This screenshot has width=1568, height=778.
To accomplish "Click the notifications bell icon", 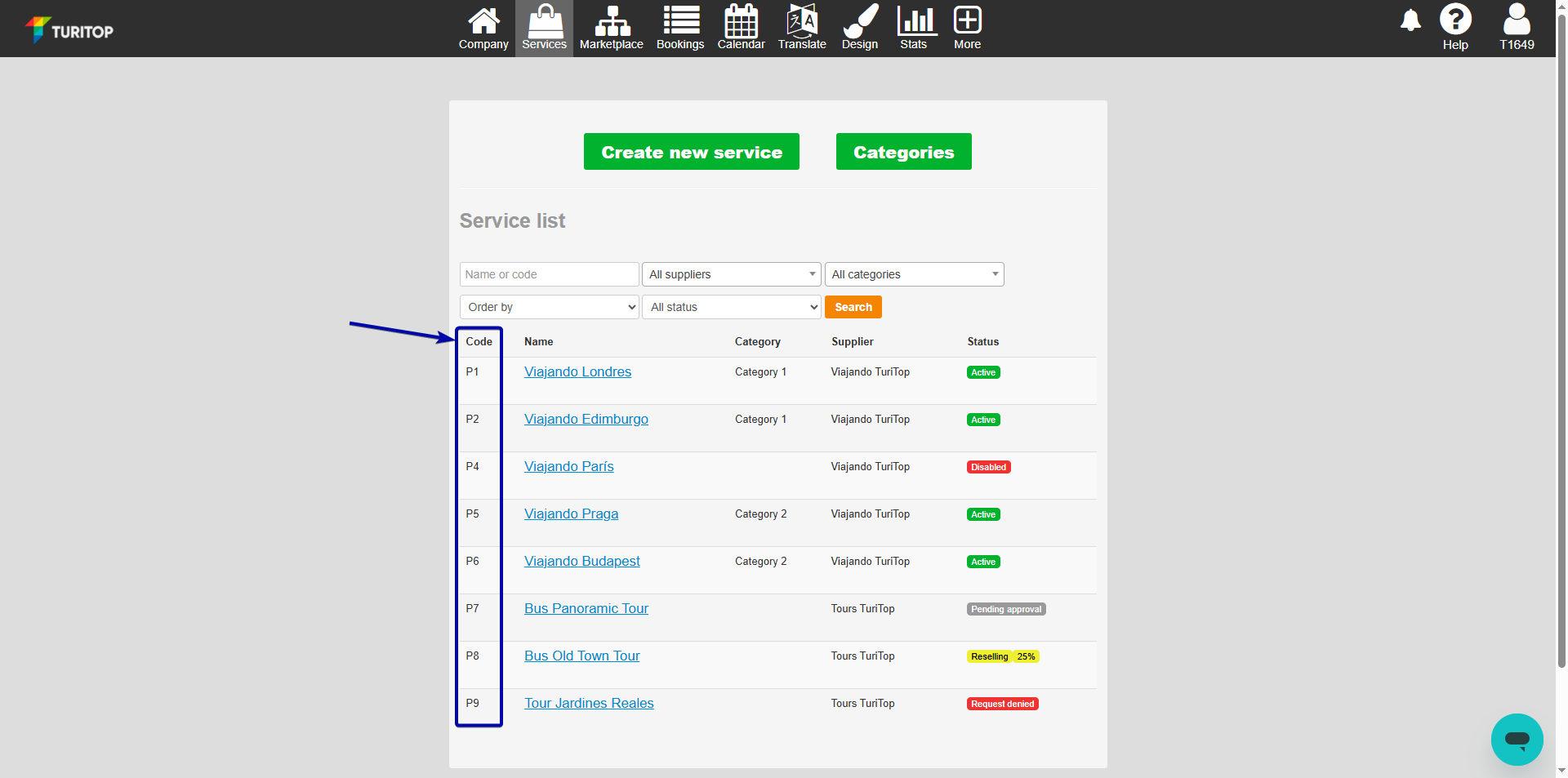I will point(1410,20).
